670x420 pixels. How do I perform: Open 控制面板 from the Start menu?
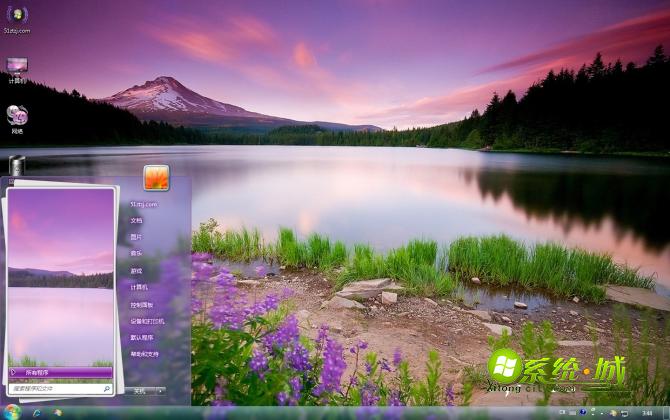coord(142,304)
